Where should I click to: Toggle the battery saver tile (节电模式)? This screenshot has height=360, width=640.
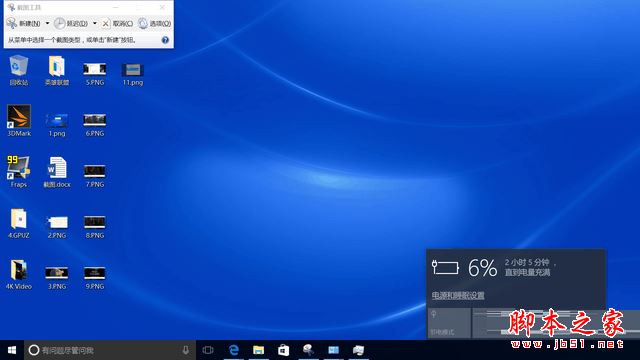[450, 323]
